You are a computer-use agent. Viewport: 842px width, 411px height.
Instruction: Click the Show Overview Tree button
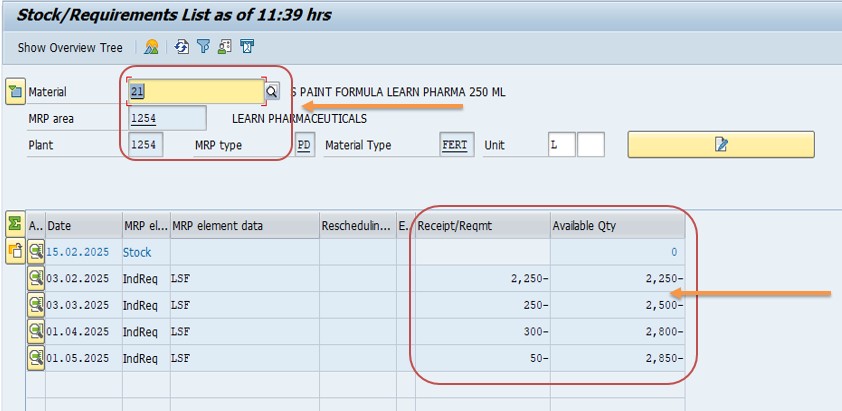70,47
